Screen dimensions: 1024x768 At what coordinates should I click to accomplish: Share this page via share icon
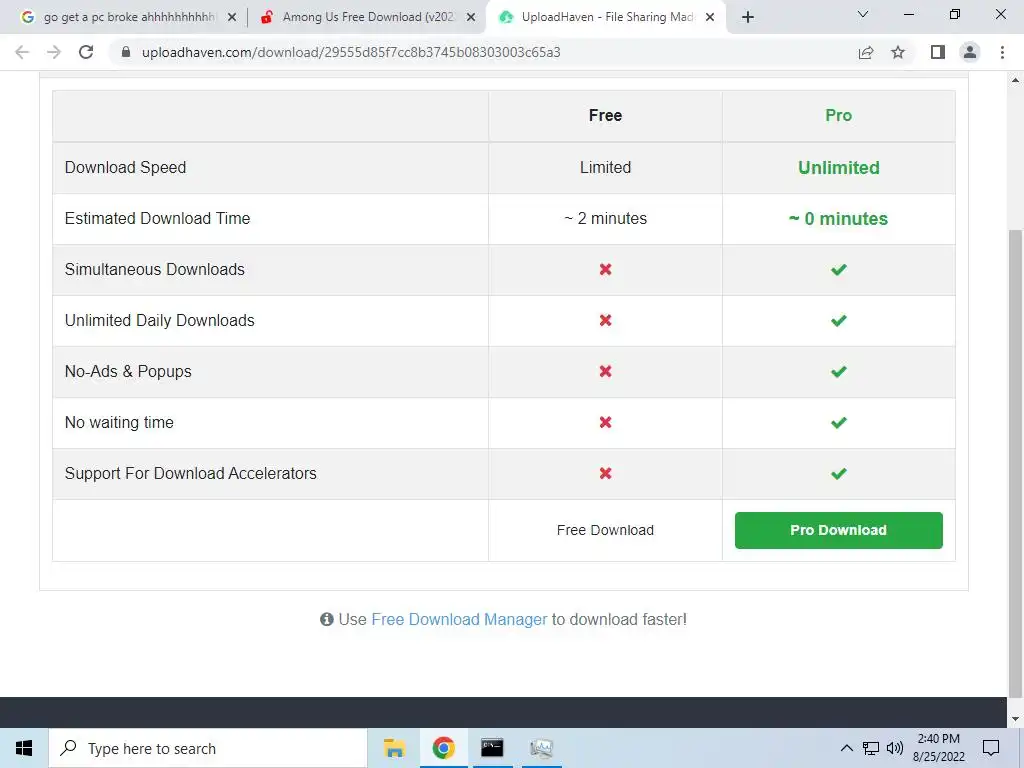pos(866,52)
